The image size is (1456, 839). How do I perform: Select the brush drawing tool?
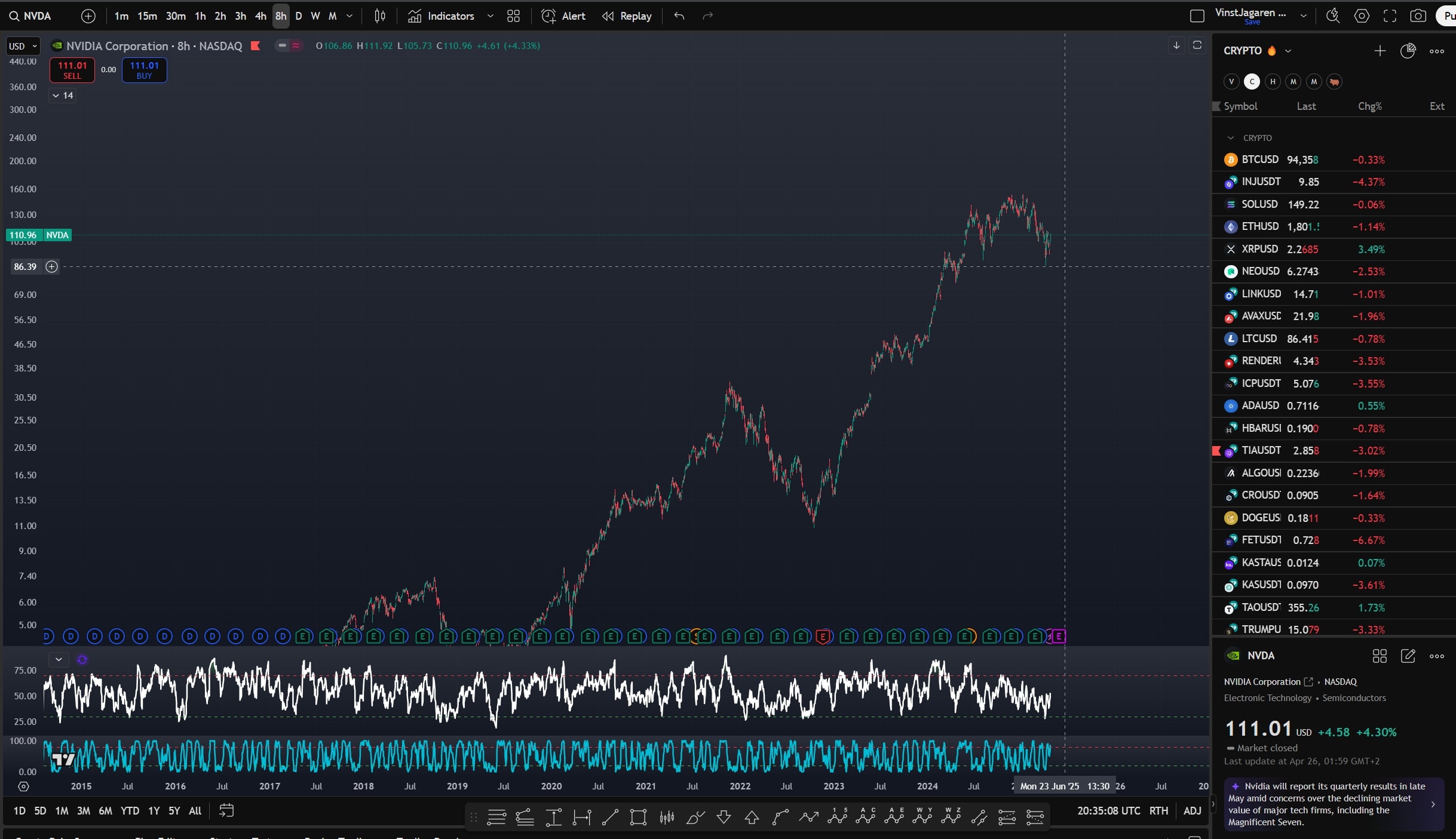[695, 817]
